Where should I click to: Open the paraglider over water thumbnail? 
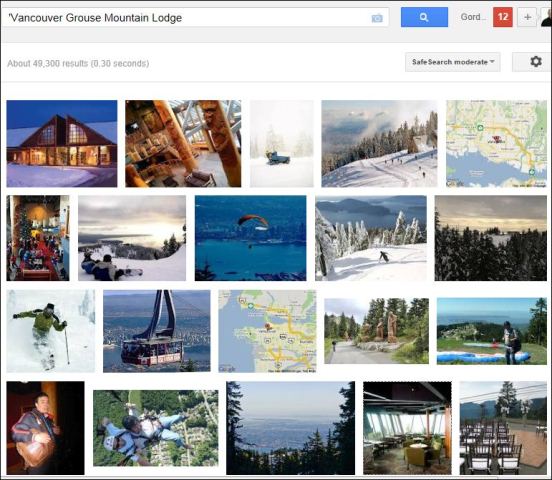click(251, 238)
